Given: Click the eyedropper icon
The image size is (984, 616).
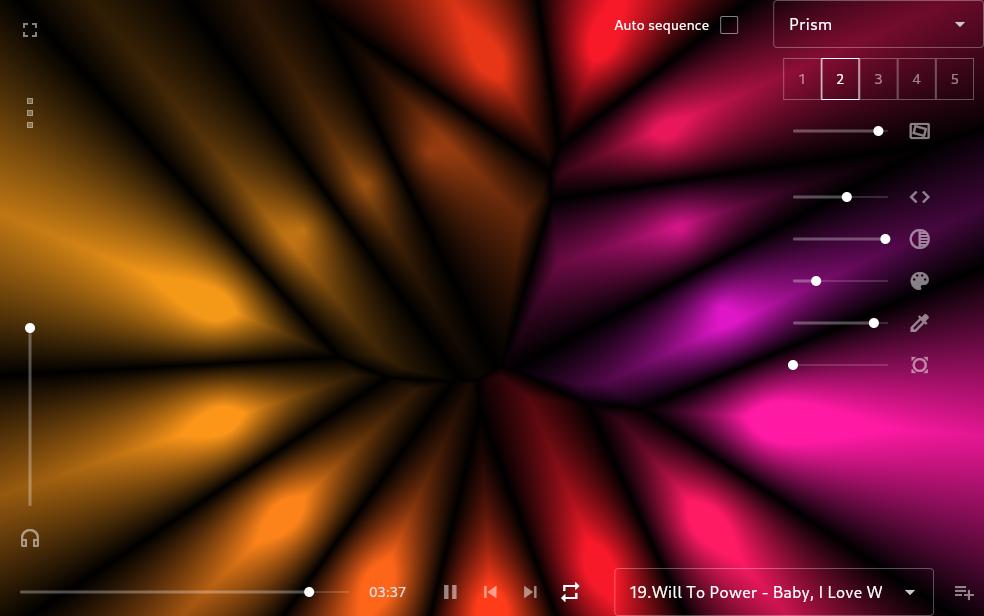Looking at the screenshot, I should click(919, 323).
